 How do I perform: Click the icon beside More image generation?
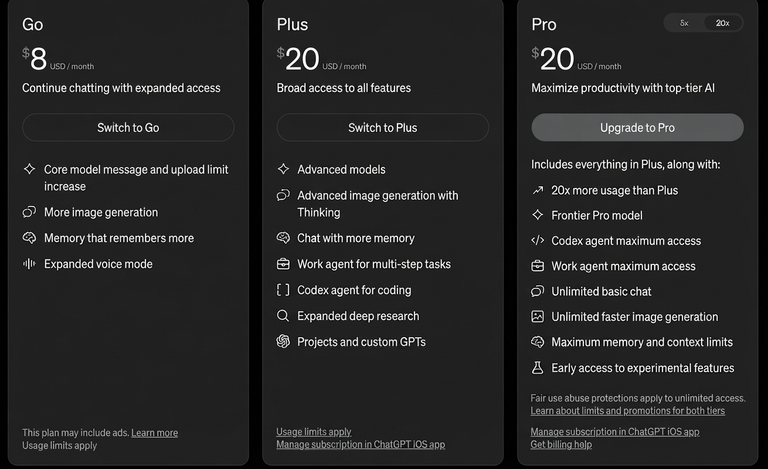click(x=29, y=212)
